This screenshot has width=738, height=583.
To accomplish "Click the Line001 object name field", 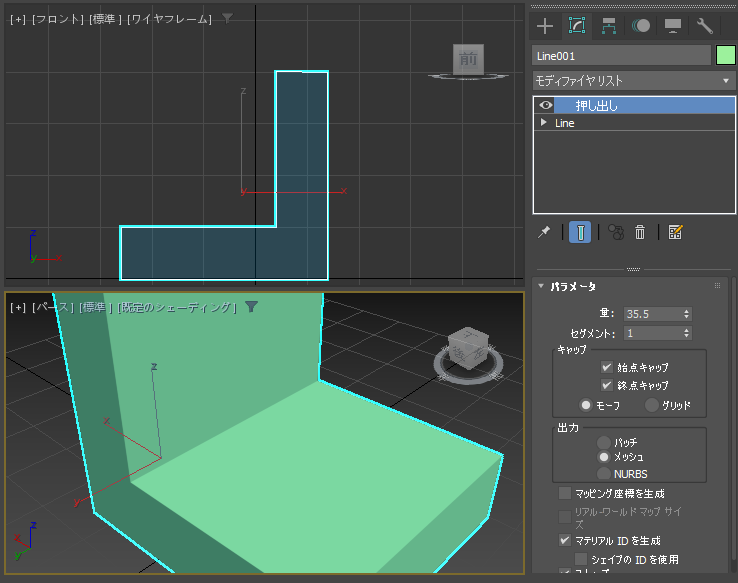I will coord(621,56).
